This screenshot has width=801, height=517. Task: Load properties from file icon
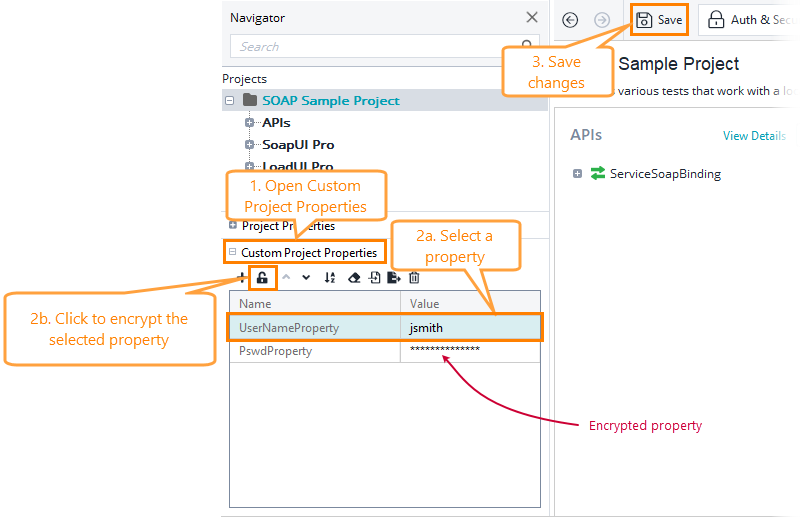(374, 277)
